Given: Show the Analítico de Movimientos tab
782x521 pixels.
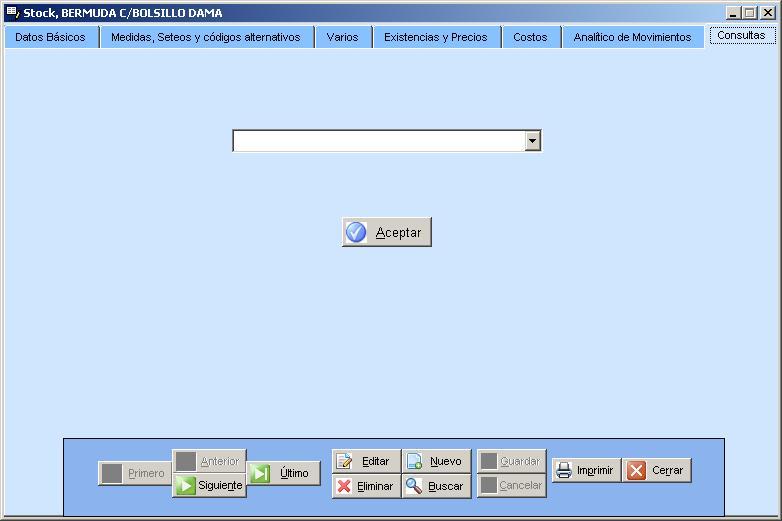Looking at the screenshot, I should 632,37.
